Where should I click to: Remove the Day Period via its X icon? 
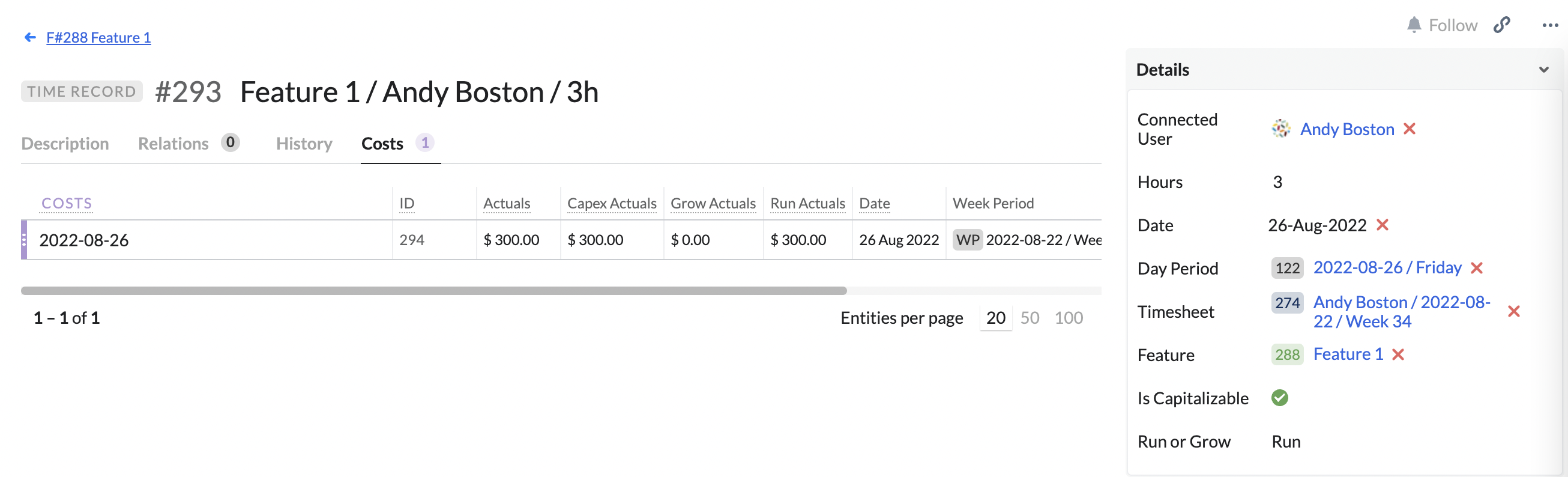coord(1478,267)
